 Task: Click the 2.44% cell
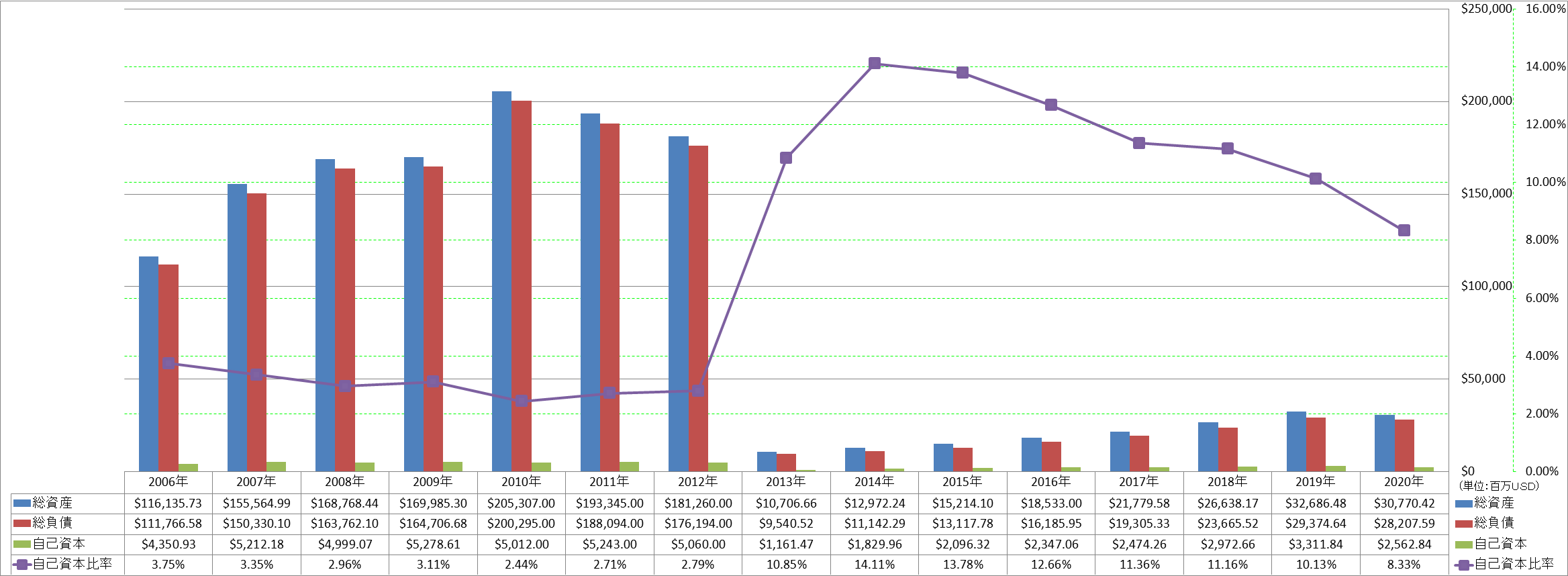[x=521, y=565]
